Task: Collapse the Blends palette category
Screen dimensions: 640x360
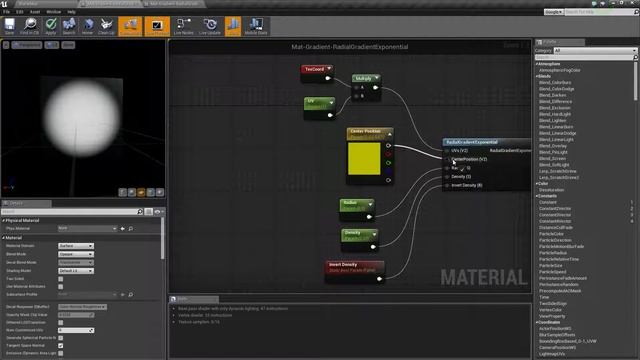Action: pyautogui.click(x=537, y=76)
